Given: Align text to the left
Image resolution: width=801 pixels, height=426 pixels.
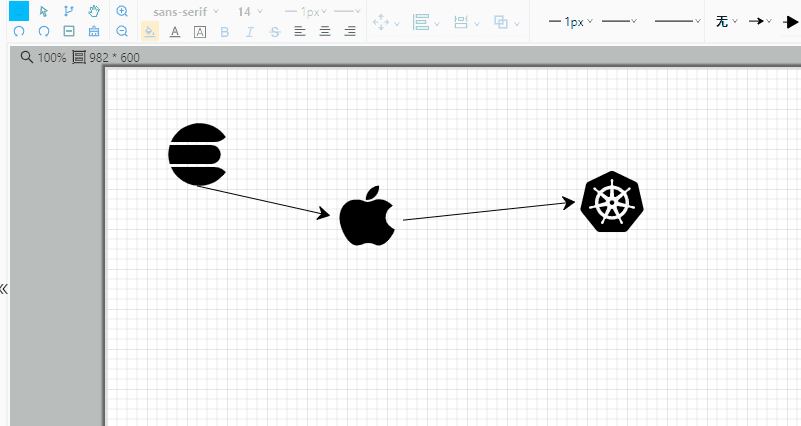Looking at the screenshot, I should (x=300, y=32).
